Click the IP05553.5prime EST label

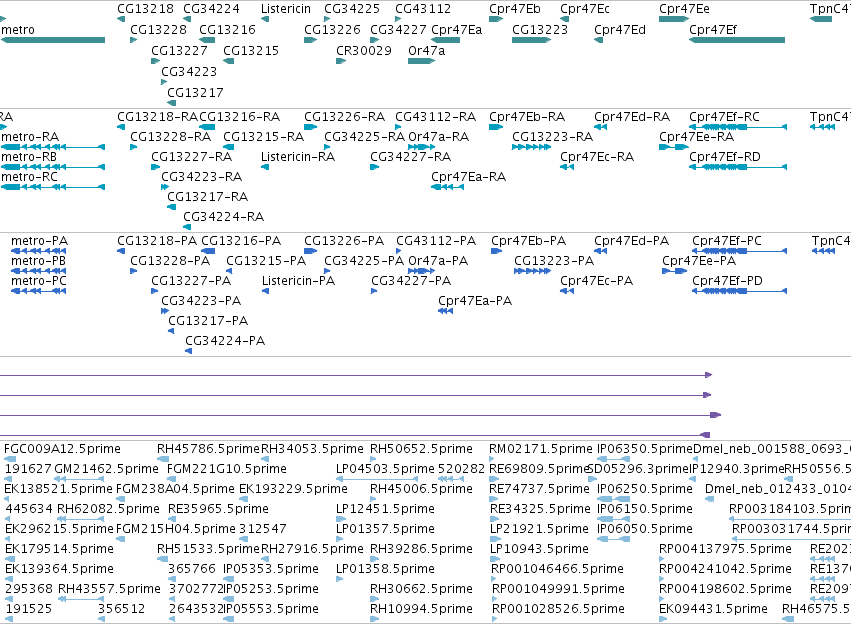click(270, 609)
